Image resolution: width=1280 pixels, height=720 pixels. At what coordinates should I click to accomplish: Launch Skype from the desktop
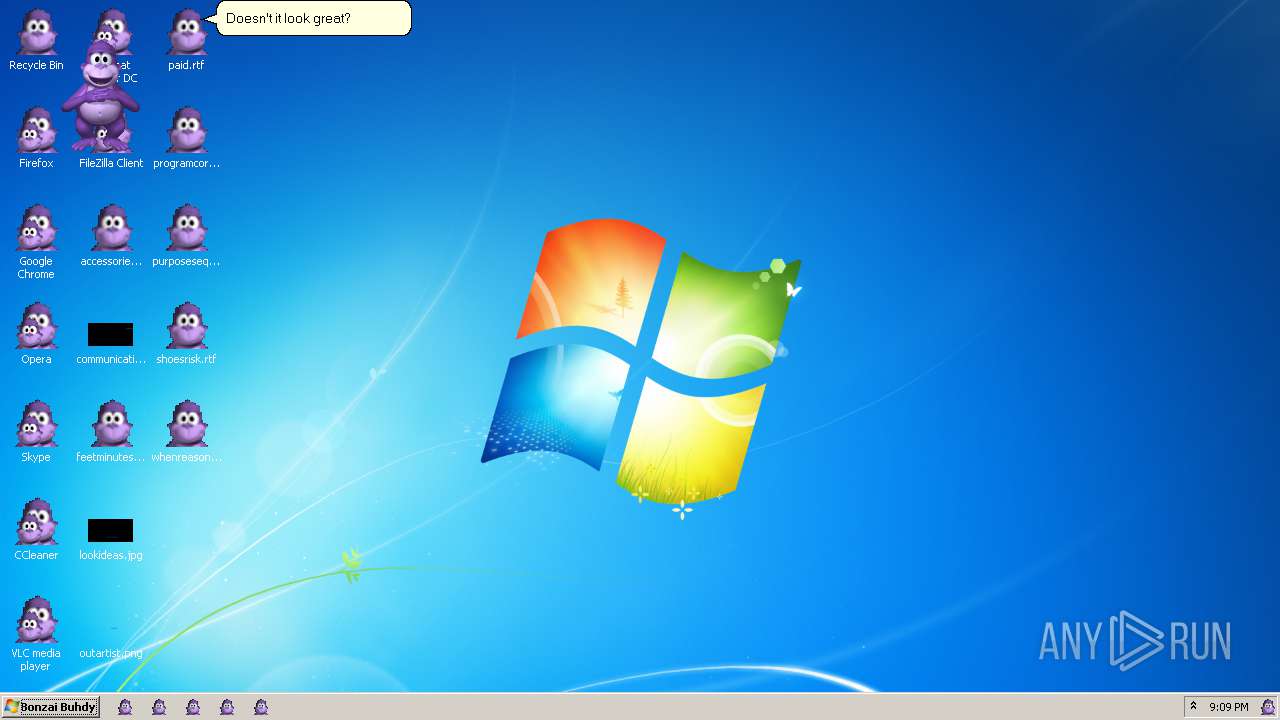[x=36, y=433]
